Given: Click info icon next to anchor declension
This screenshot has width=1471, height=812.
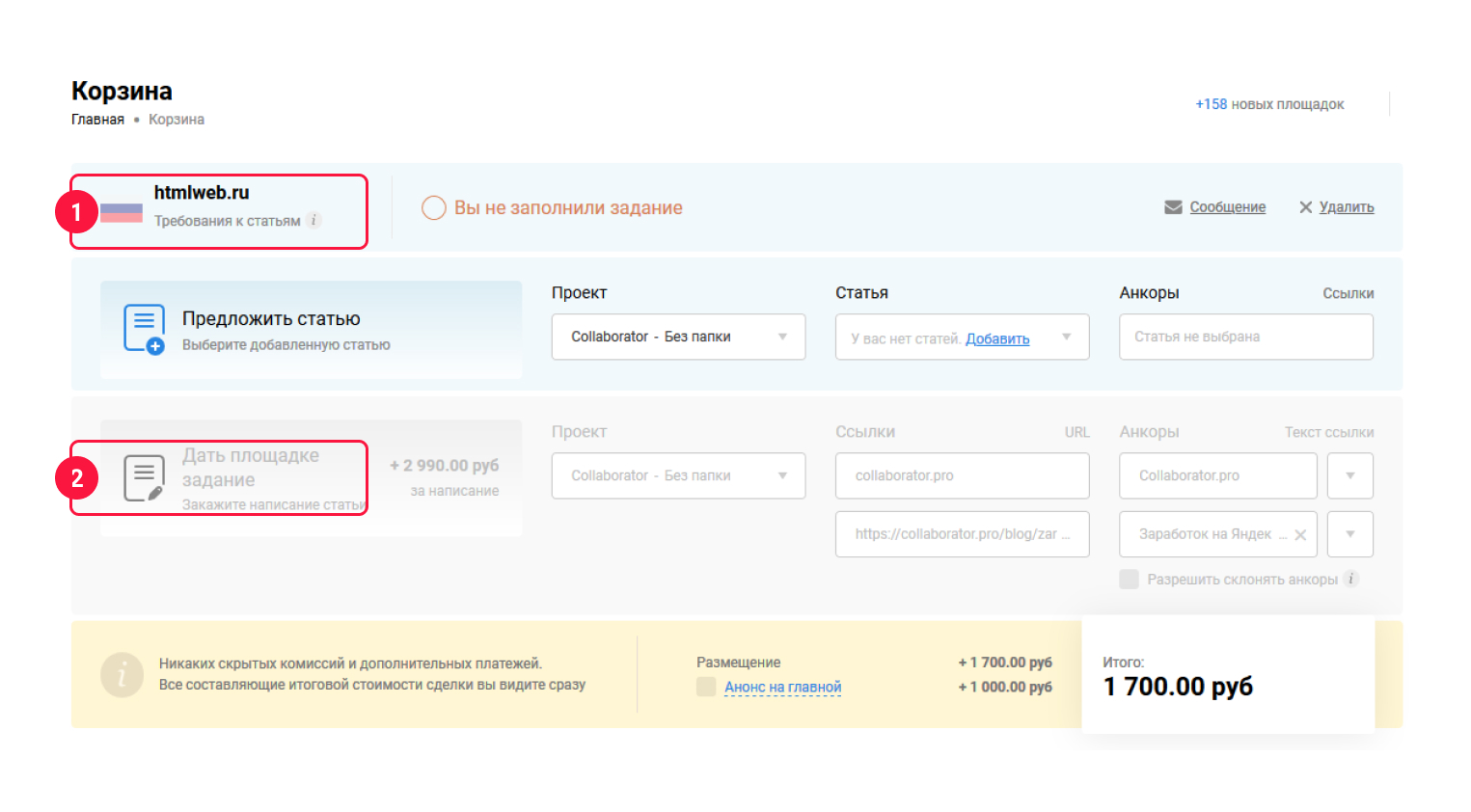Looking at the screenshot, I should 1351,579.
